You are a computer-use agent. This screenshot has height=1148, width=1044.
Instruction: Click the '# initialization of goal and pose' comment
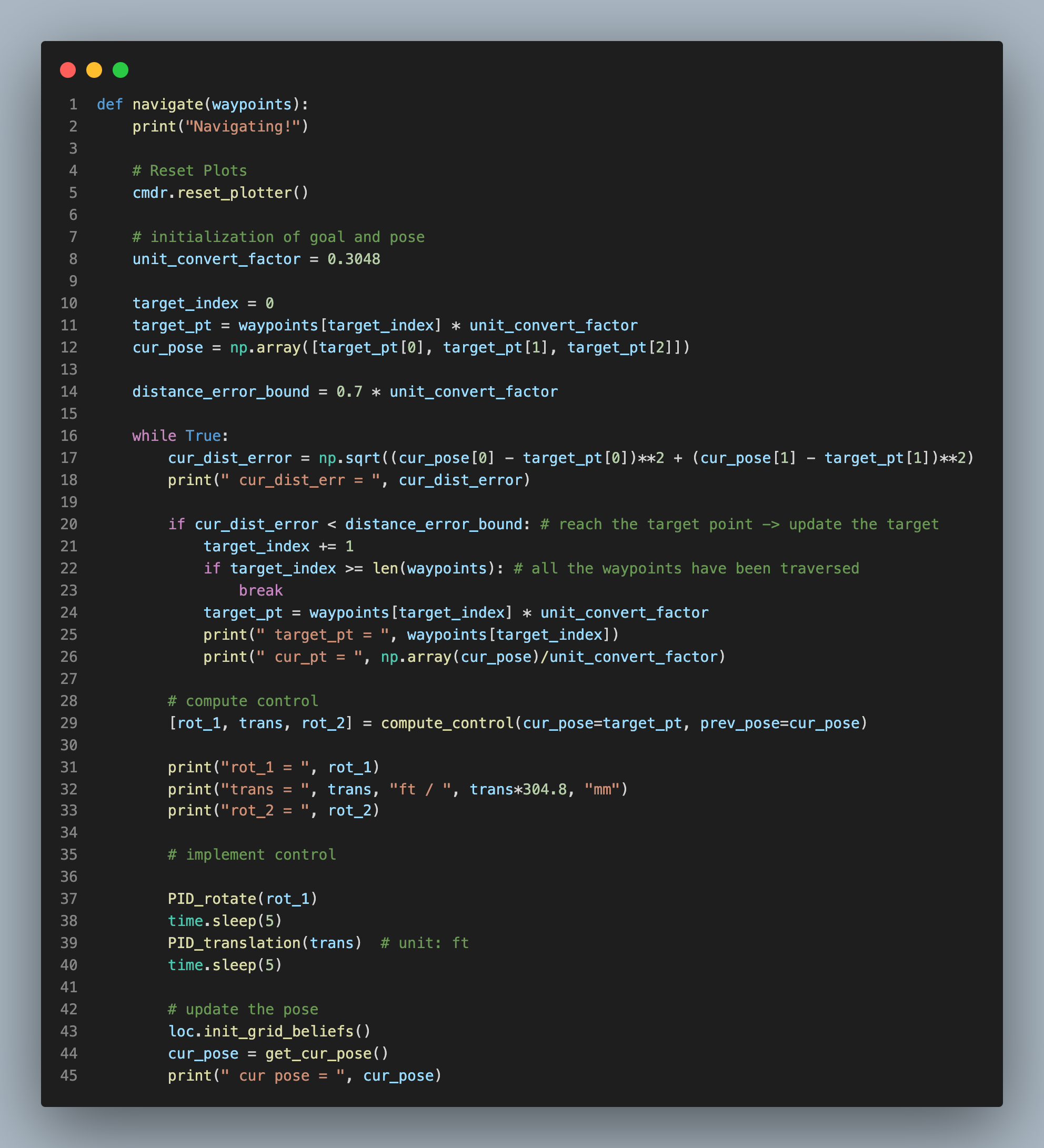point(278,237)
